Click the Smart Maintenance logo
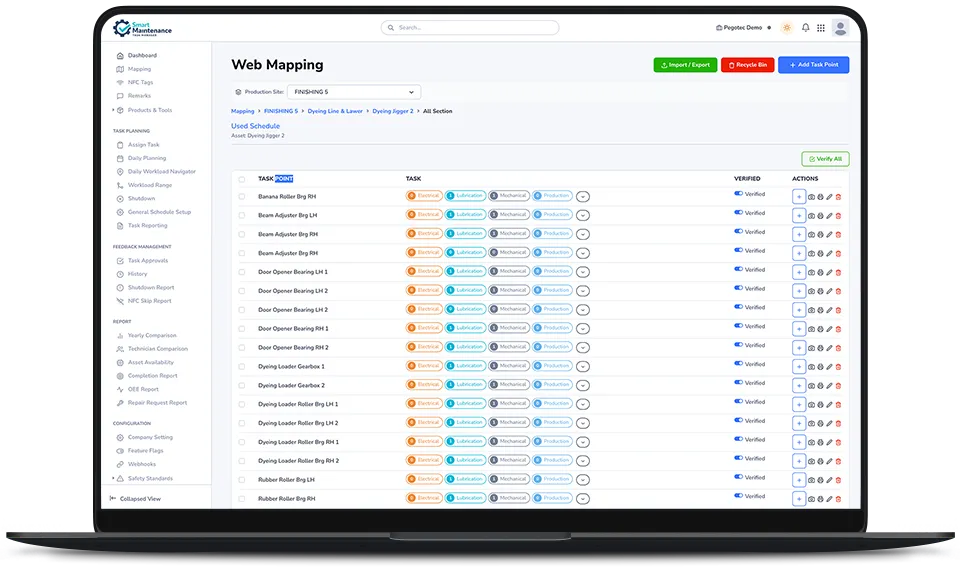 click(142, 28)
